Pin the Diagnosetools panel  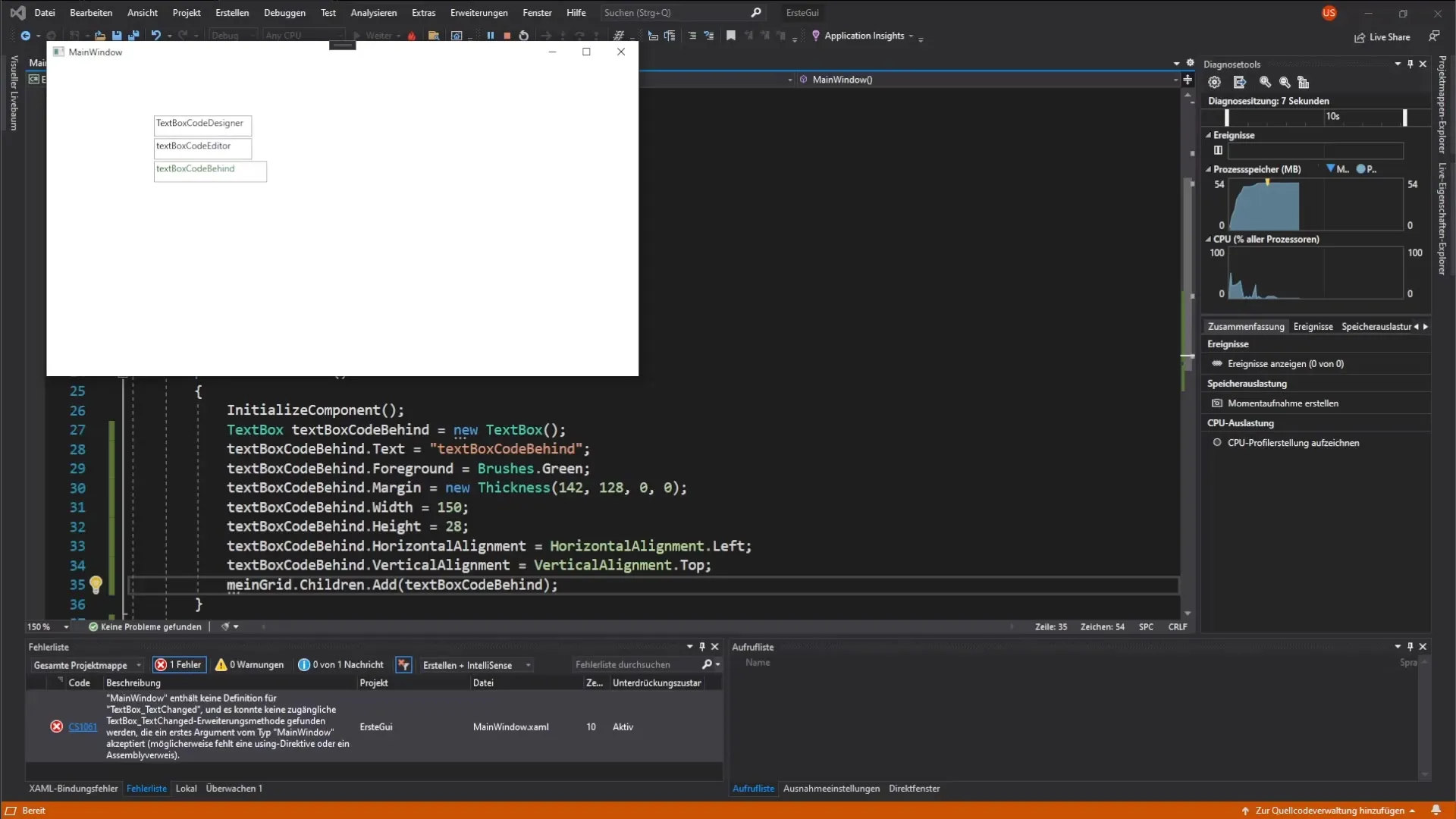[x=1410, y=64]
